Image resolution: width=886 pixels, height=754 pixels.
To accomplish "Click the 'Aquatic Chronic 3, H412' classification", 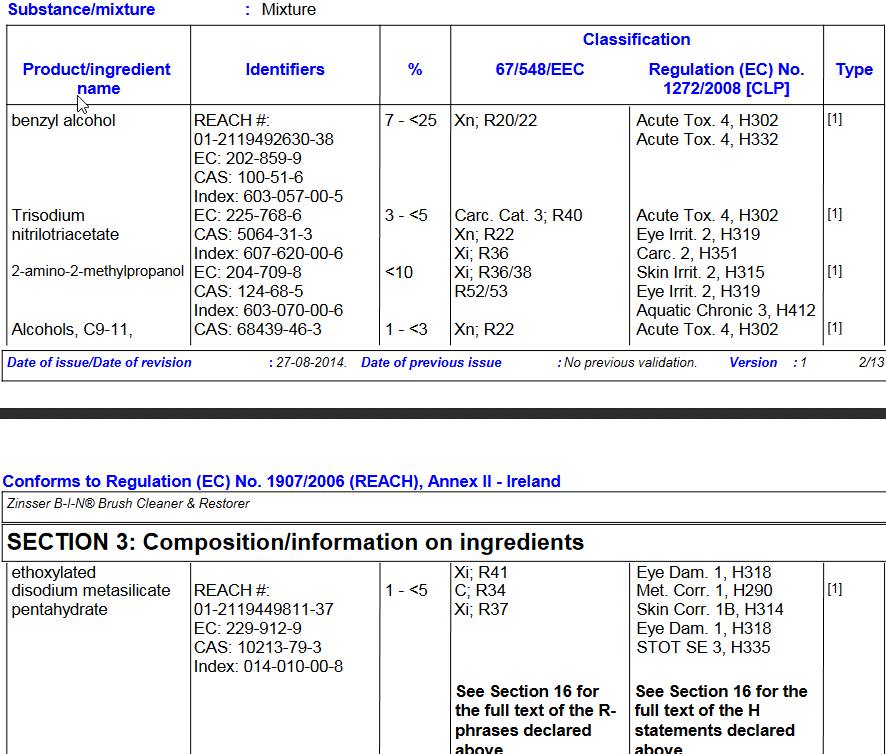I will (726, 311).
